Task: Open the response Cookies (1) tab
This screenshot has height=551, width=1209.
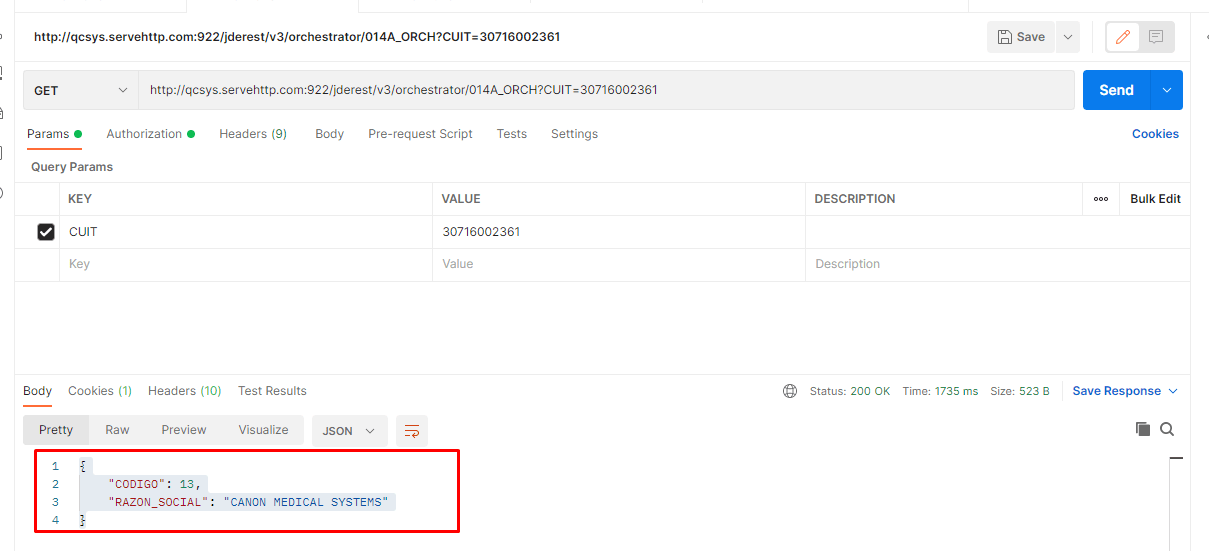Action: click(x=100, y=391)
